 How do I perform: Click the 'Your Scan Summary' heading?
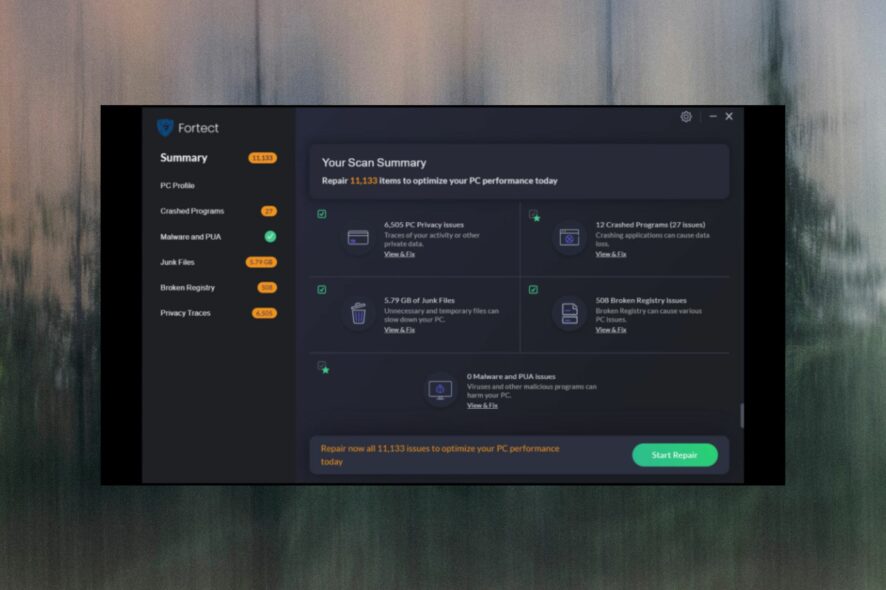coord(374,163)
